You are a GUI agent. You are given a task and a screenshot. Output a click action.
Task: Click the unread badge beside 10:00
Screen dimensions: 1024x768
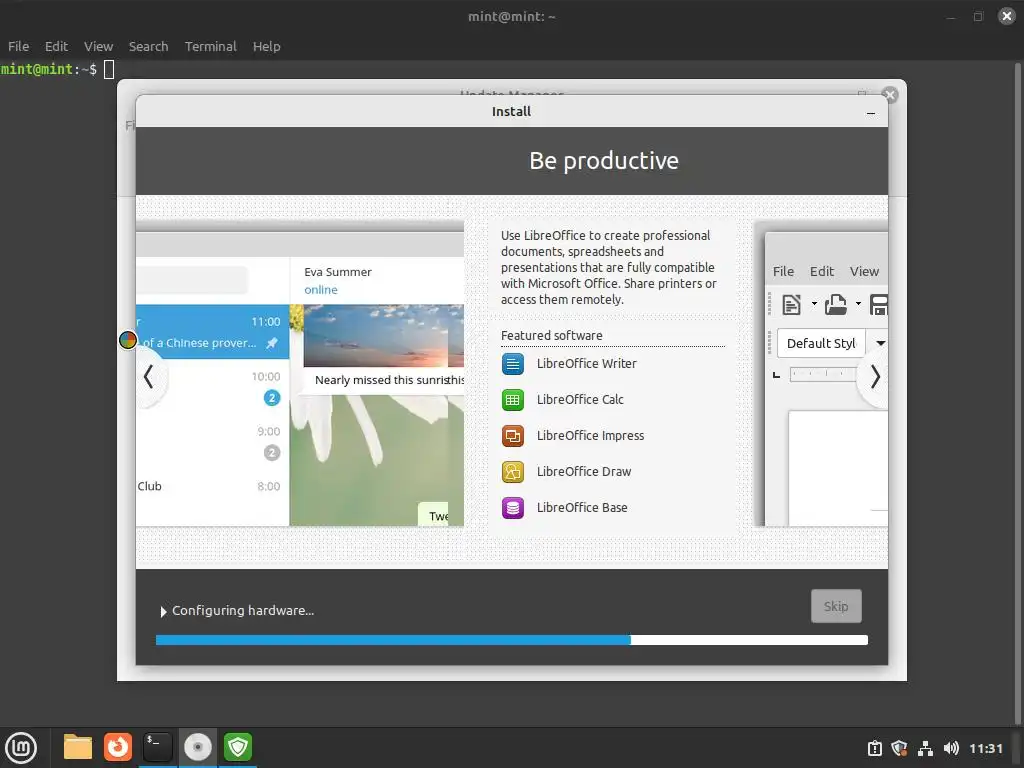272,398
